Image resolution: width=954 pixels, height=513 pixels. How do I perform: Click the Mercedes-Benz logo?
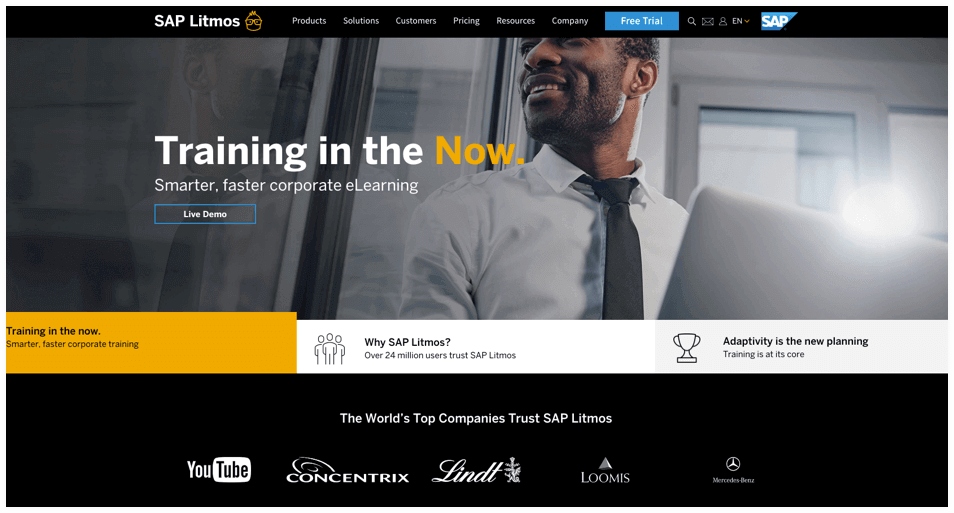pyautogui.click(x=733, y=470)
